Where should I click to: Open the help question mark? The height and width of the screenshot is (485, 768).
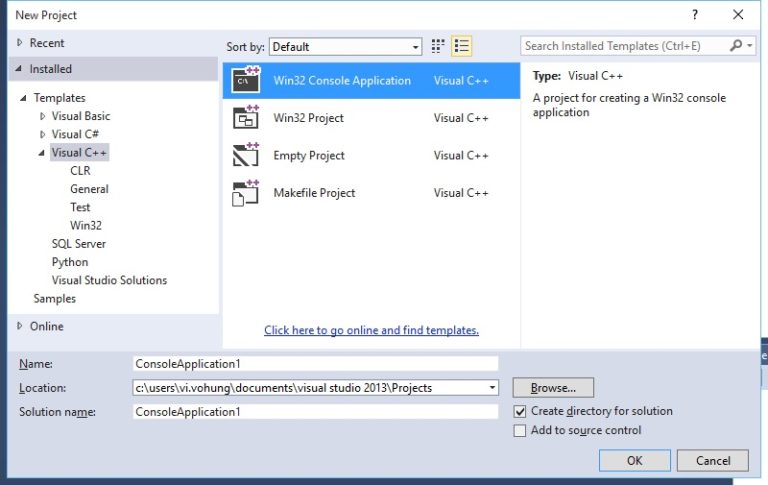pos(695,15)
